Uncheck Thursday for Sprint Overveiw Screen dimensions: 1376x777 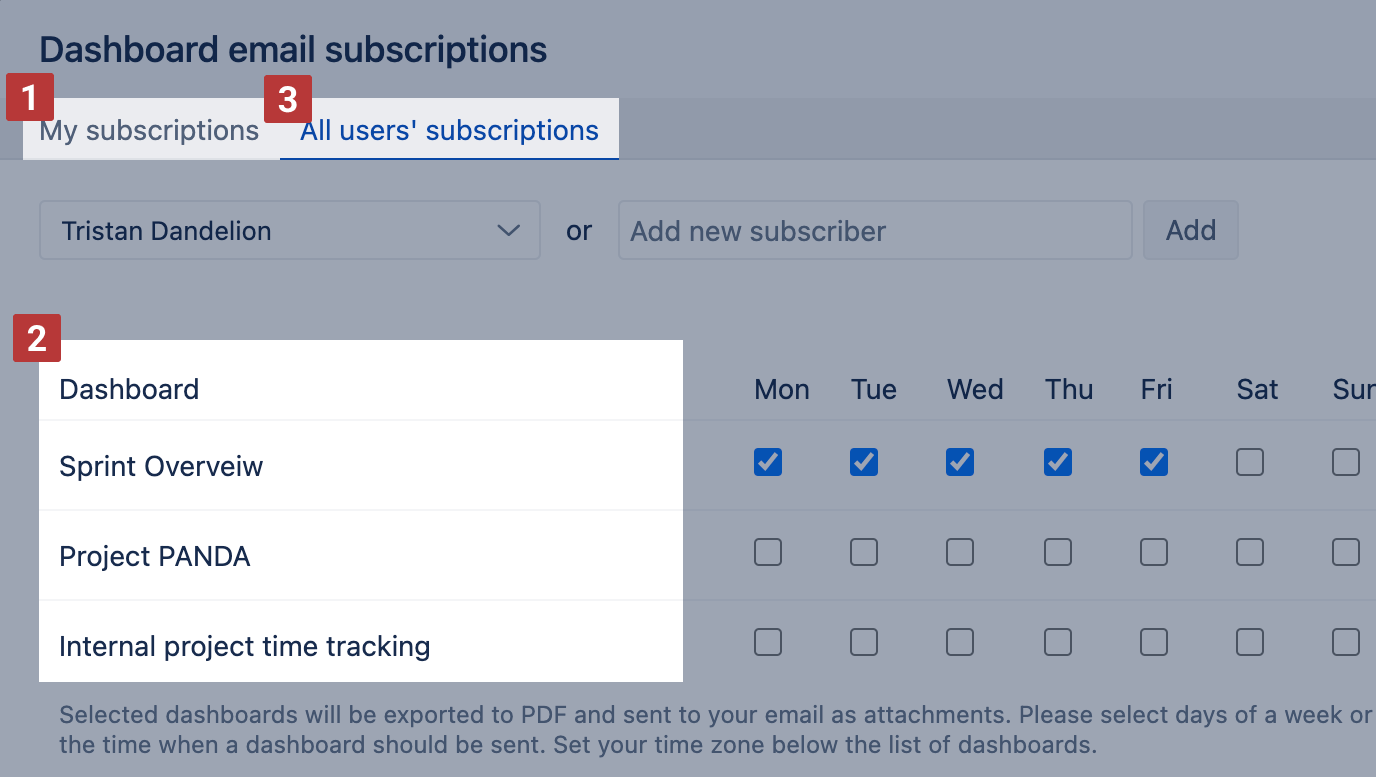(1057, 462)
